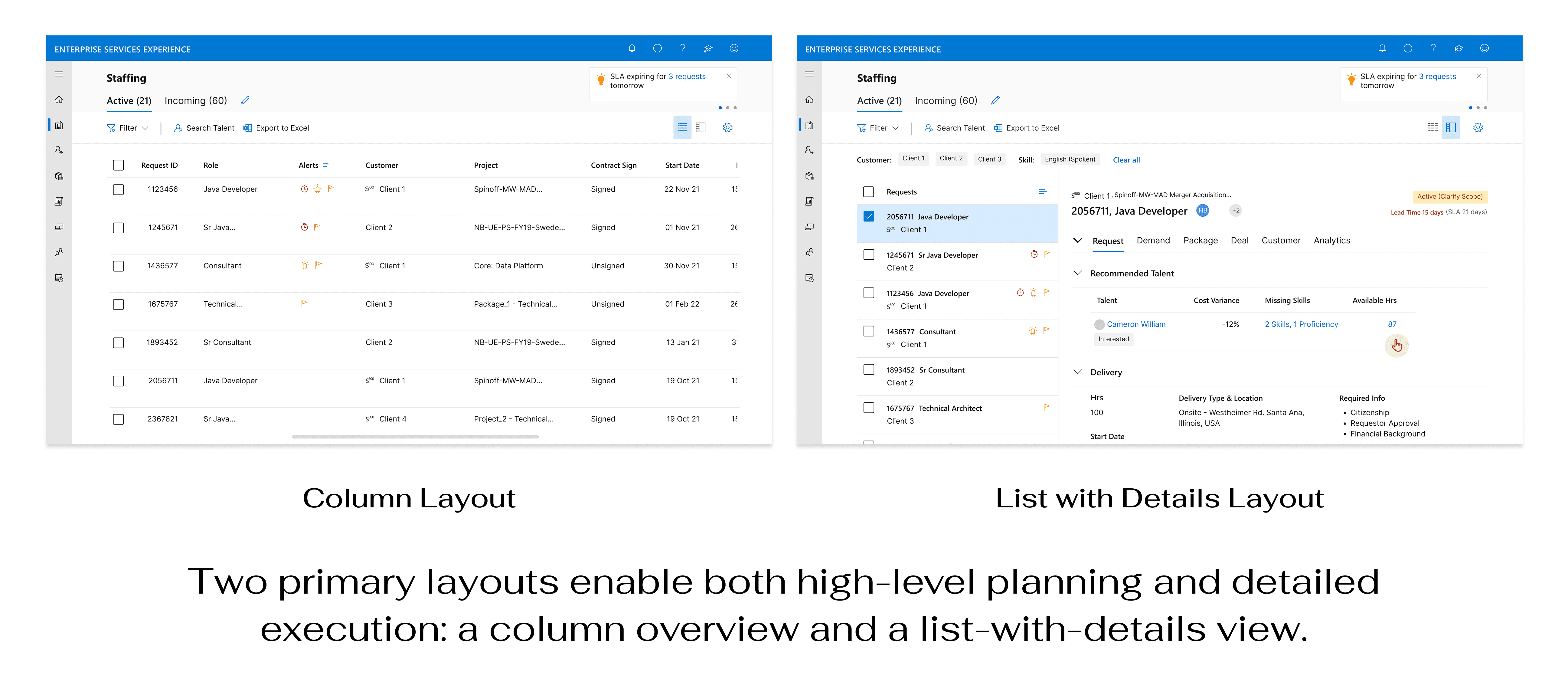Click Clear all filters link
Image resolution: width=1568 pixels, height=688 pixels.
pyautogui.click(x=1126, y=160)
